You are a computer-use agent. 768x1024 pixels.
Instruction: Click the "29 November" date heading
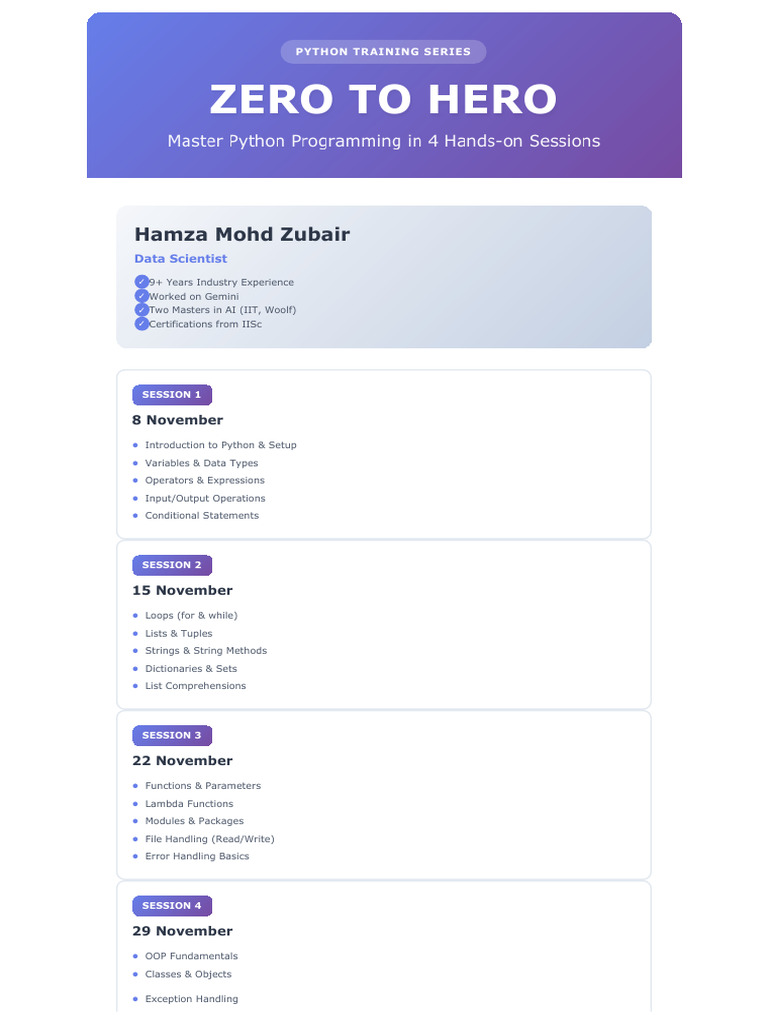point(182,931)
